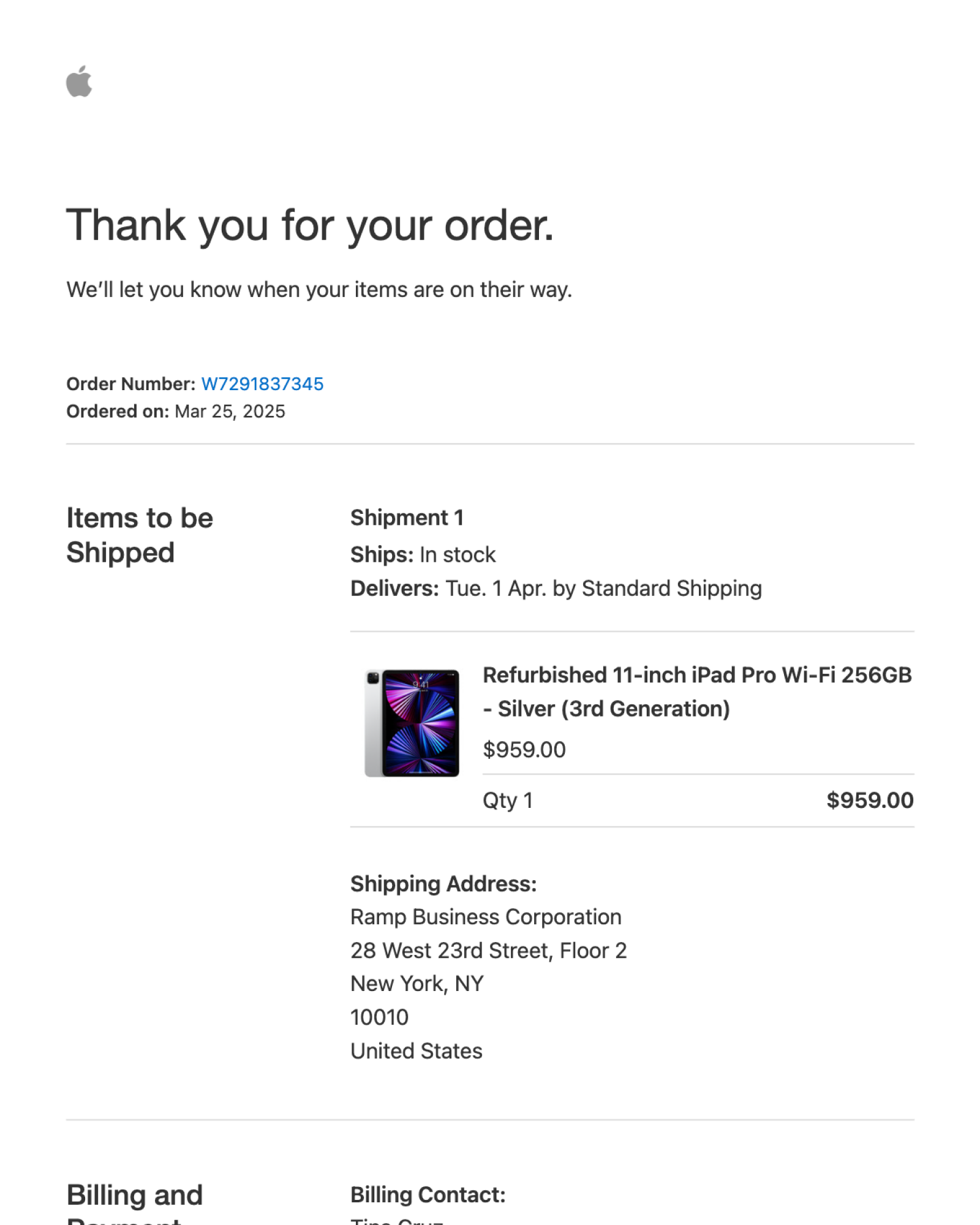980x1225 pixels.
Task: Click the Refurbished 11-inch iPad Pro title
Action: (697, 692)
